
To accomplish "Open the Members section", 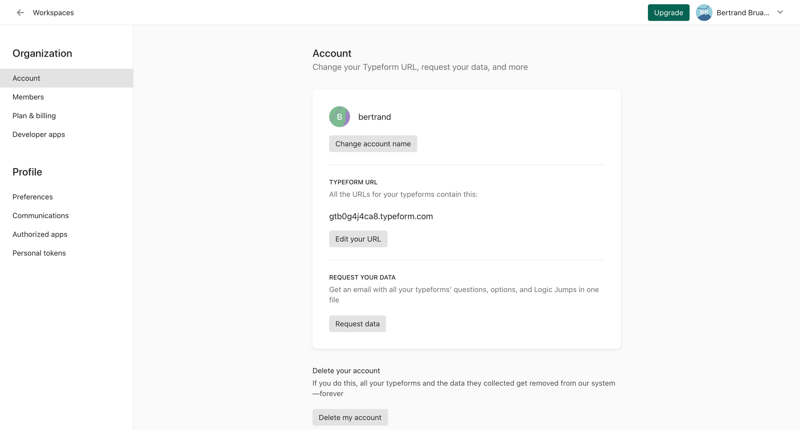I will 28,97.
